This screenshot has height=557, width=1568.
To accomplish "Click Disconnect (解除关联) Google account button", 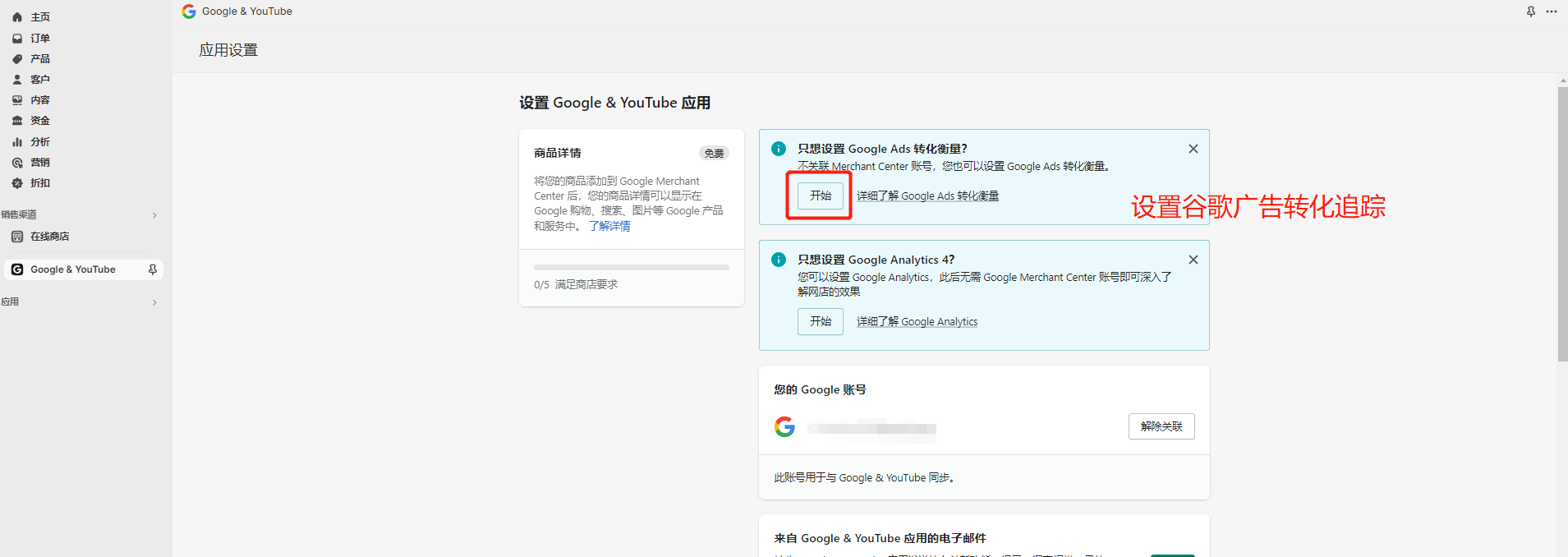I will coord(1161,426).
